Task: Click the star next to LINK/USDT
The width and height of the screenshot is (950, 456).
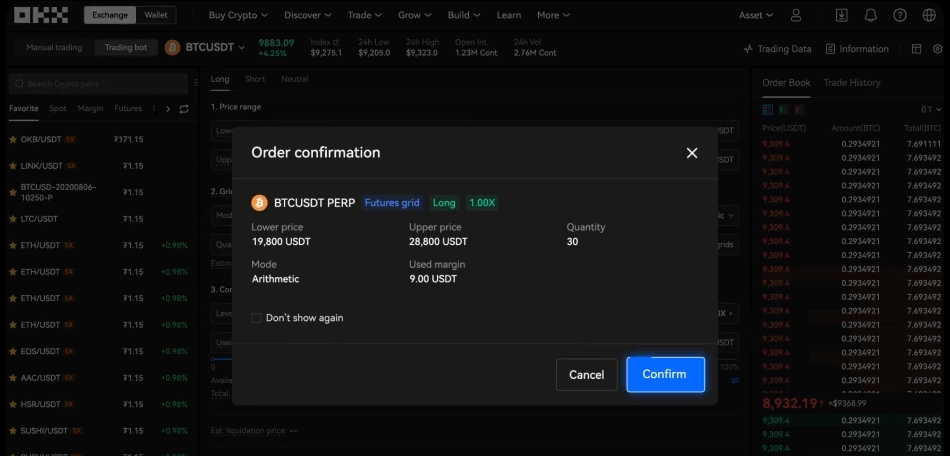Action: [x=13, y=166]
